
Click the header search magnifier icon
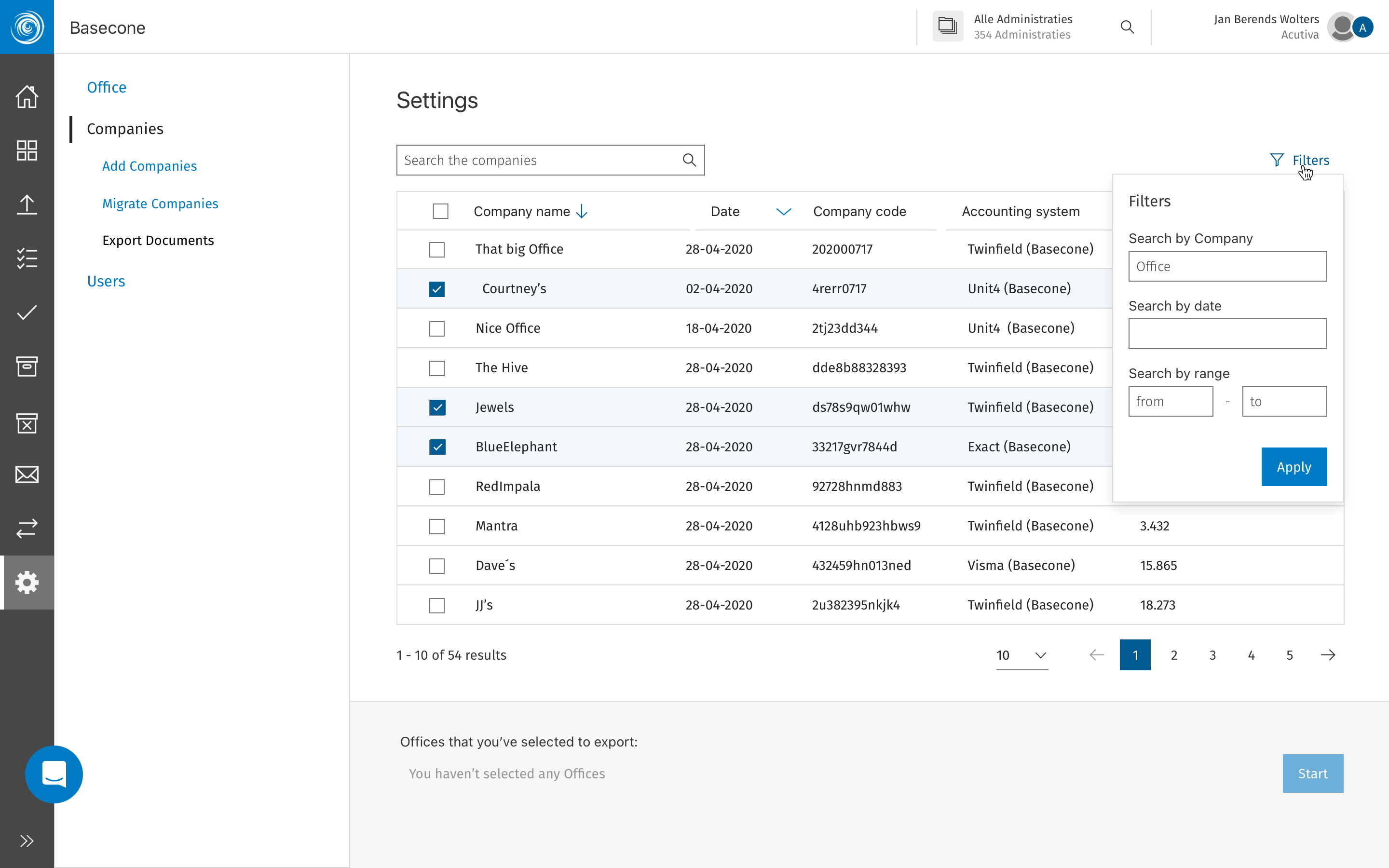click(x=1127, y=27)
